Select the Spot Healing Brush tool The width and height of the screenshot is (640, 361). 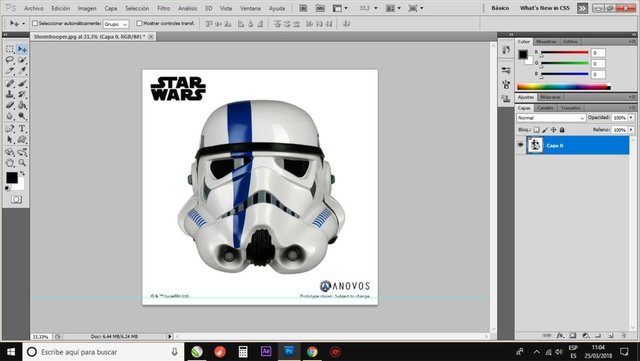coord(10,84)
